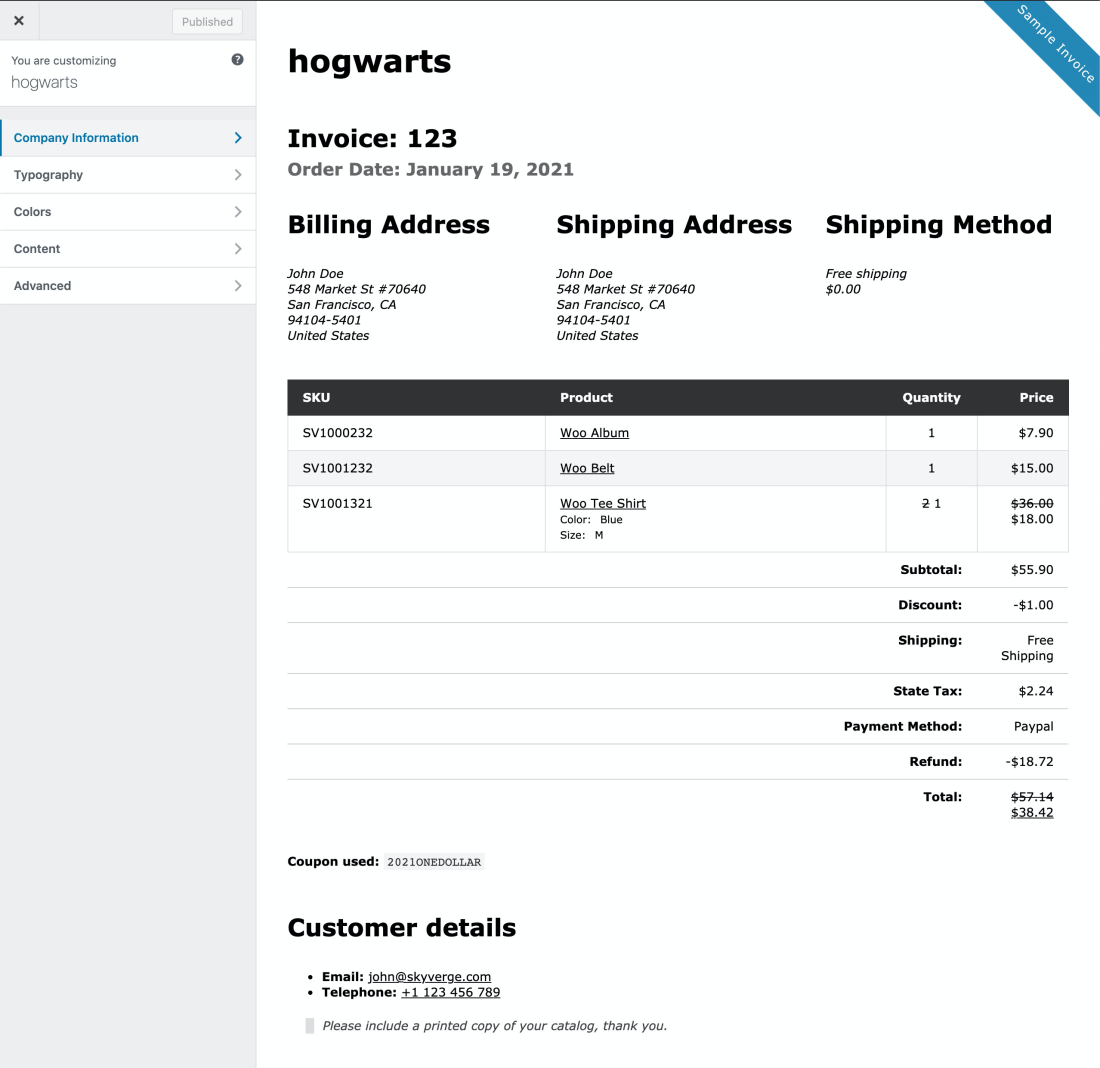Click the discounted total $38.42 link
Image resolution: width=1100 pixels, height=1068 pixels.
(x=1033, y=812)
